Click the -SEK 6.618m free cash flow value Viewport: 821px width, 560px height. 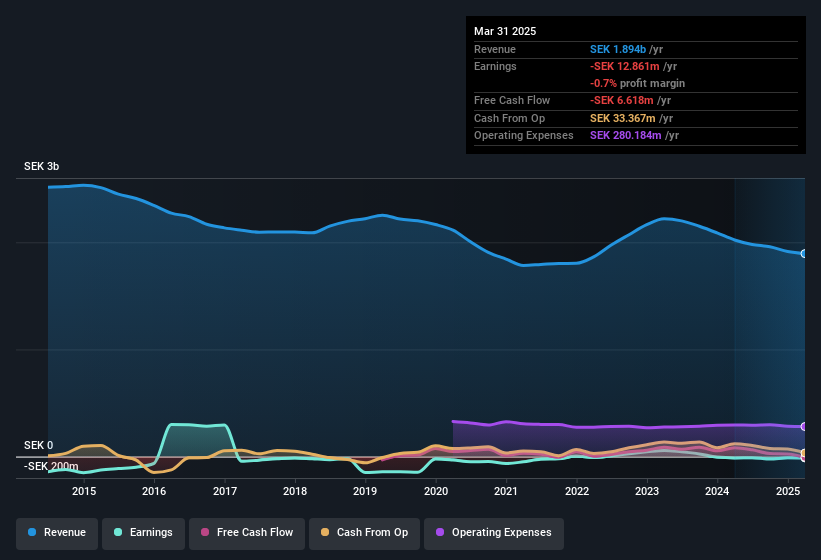(622, 100)
